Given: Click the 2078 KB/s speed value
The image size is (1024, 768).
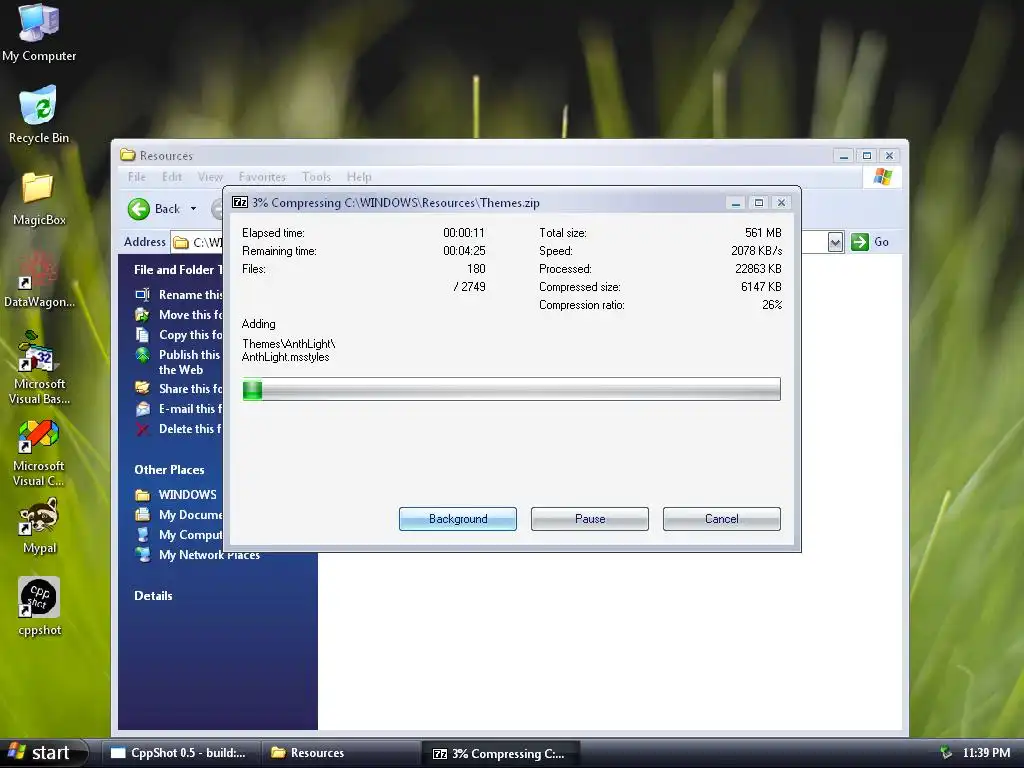Looking at the screenshot, I should point(756,251).
